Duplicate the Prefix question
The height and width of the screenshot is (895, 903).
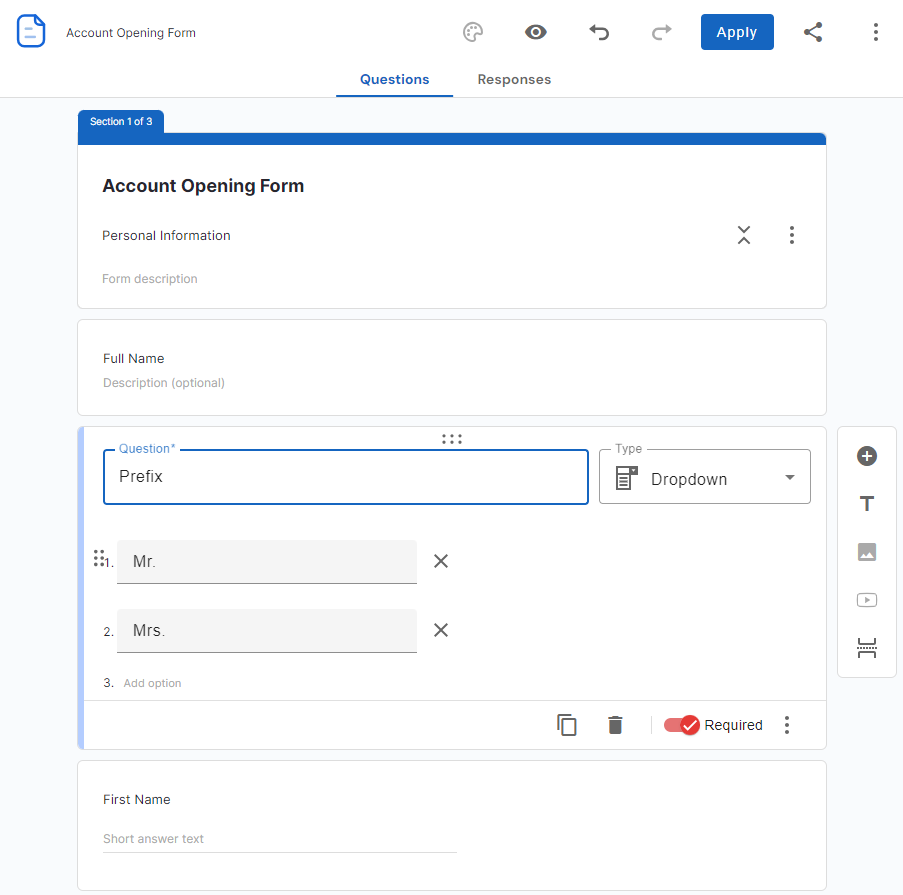(567, 725)
